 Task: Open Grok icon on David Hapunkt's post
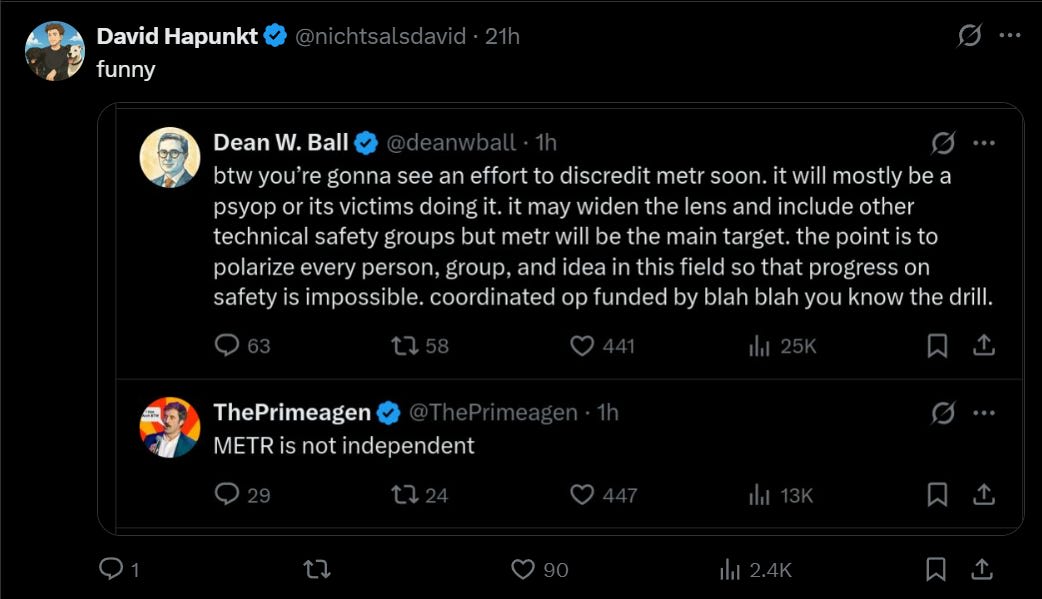(969, 35)
